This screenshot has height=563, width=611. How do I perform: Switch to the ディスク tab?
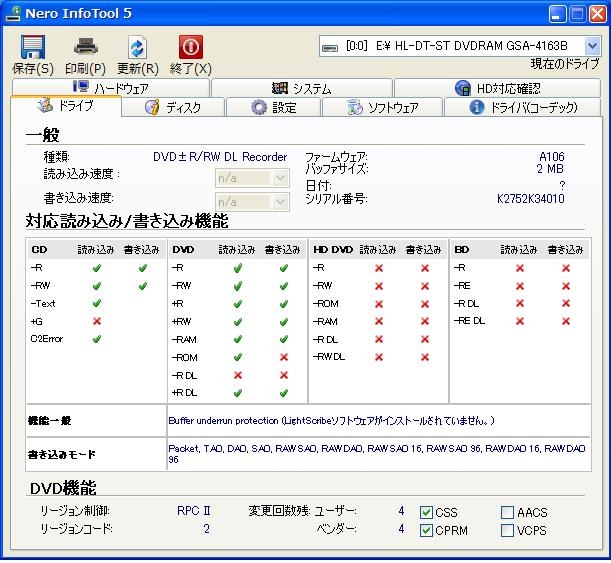click(x=173, y=107)
